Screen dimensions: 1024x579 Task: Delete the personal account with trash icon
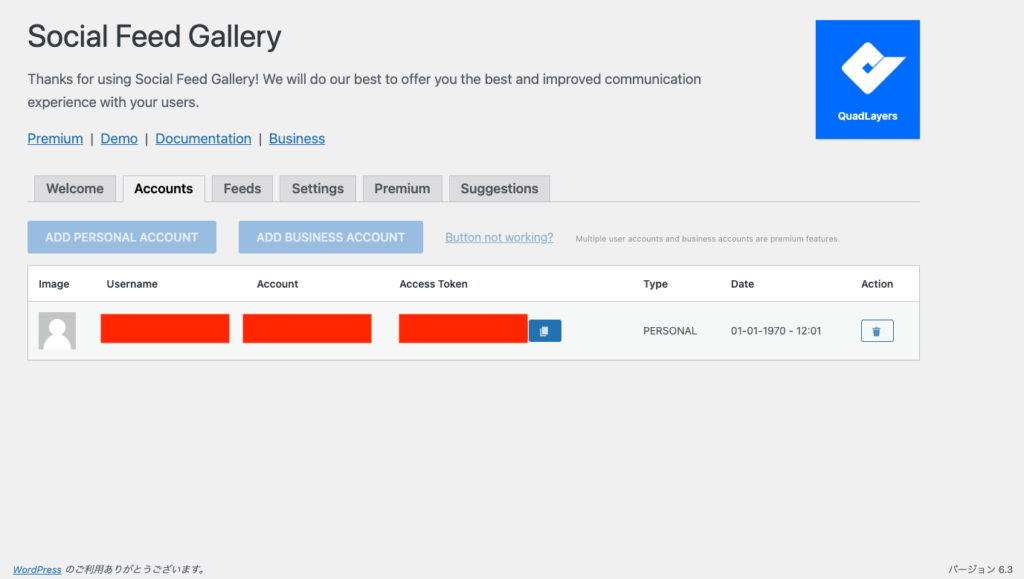tap(876, 331)
